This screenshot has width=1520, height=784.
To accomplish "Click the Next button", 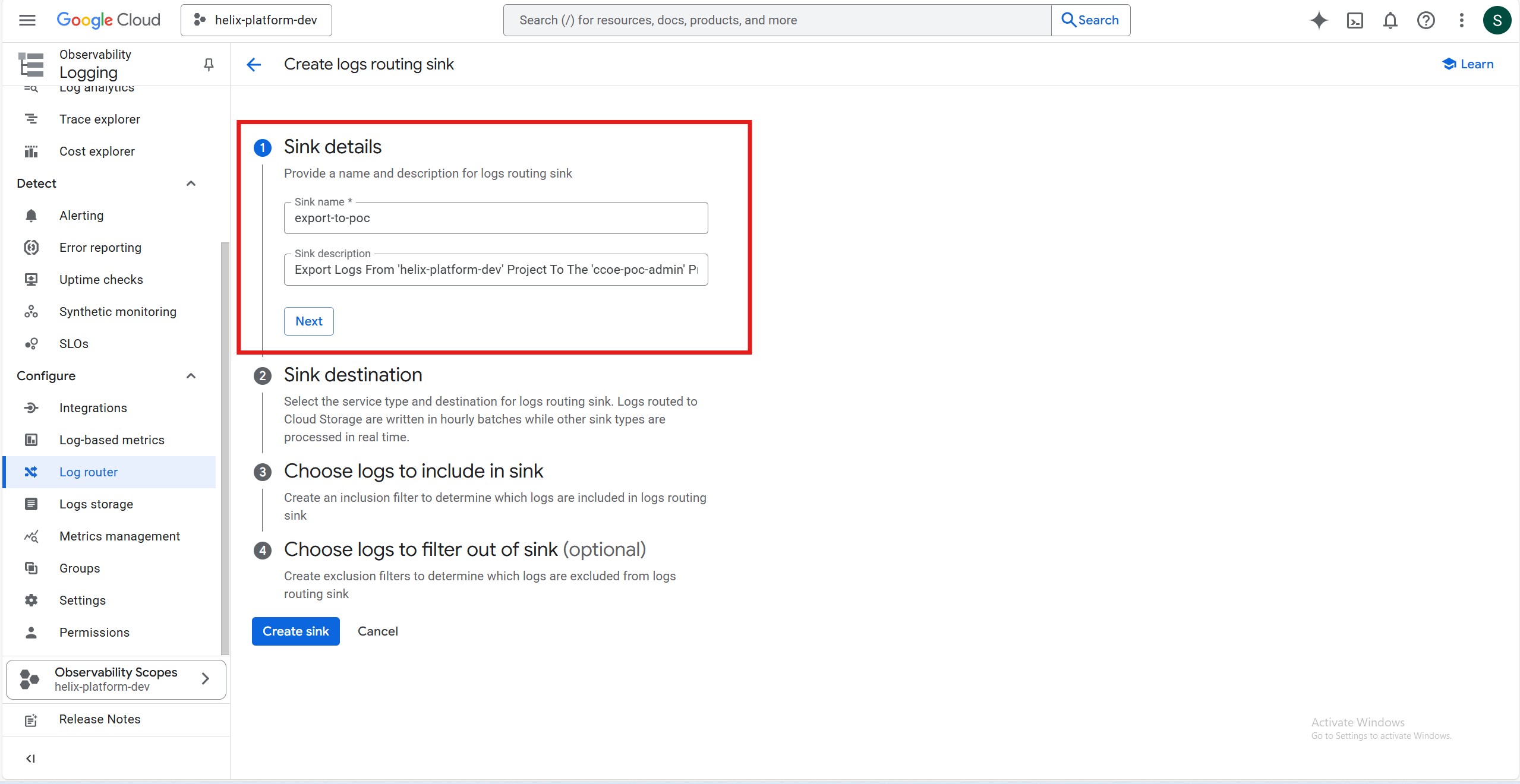I will pyautogui.click(x=308, y=321).
